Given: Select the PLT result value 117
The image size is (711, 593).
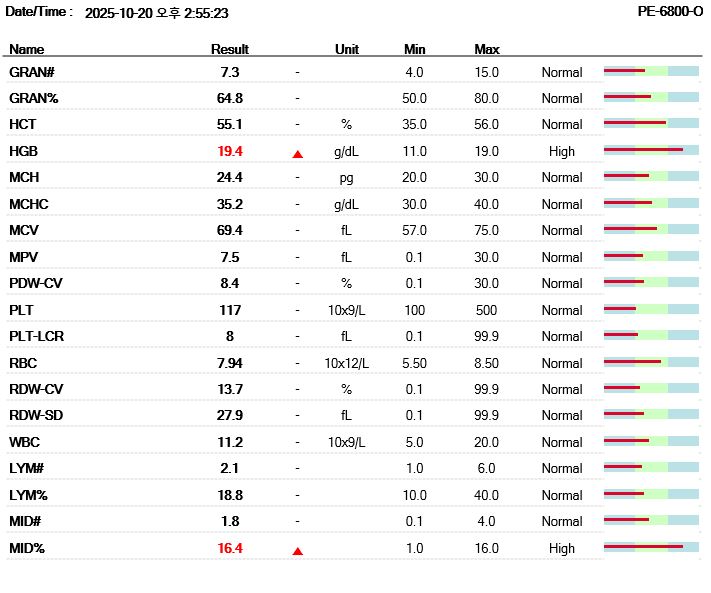Looking at the screenshot, I should pos(230,310).
